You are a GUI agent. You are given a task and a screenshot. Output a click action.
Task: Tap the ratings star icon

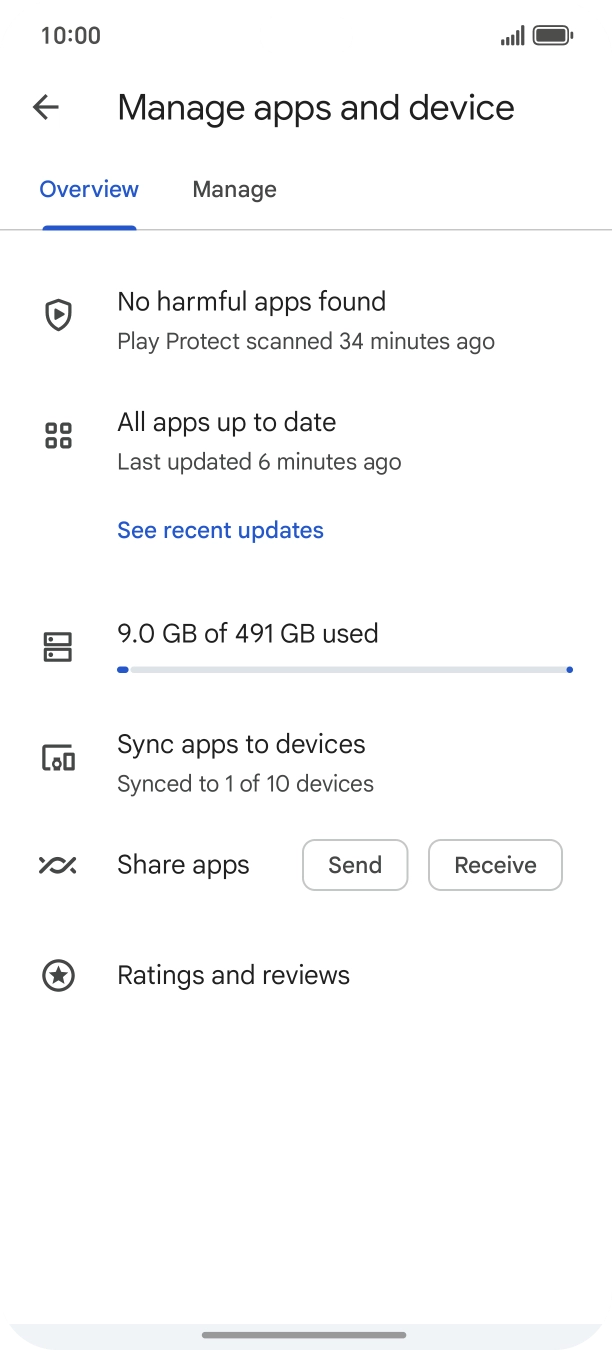point(59,975)
